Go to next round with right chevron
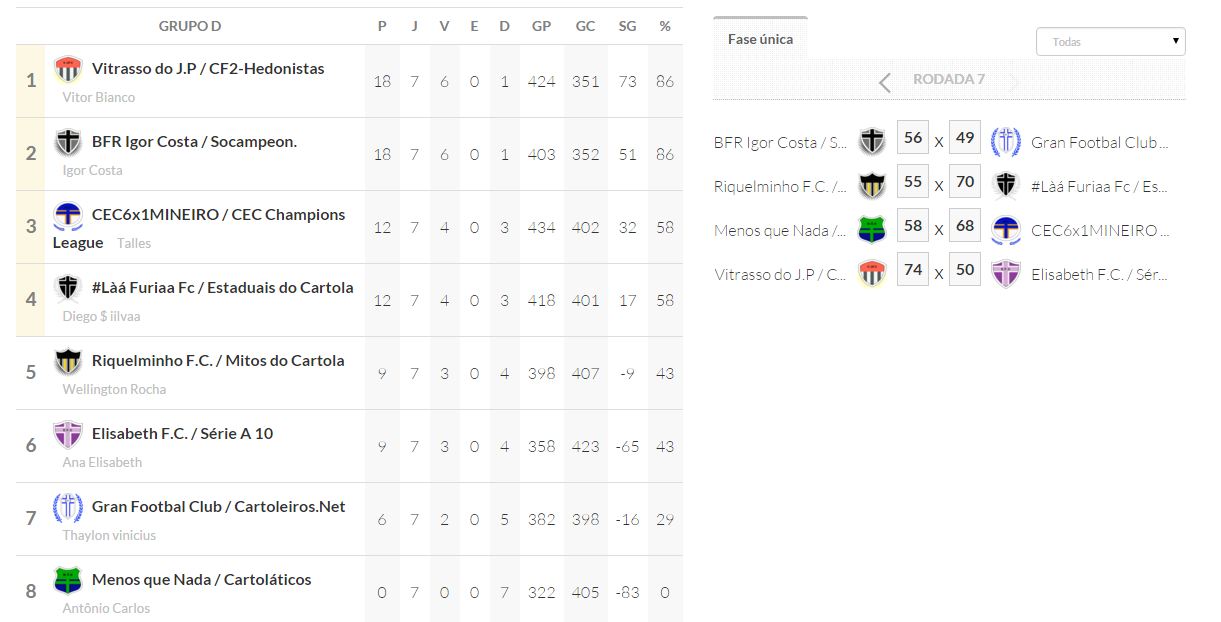 [1014, 82]
